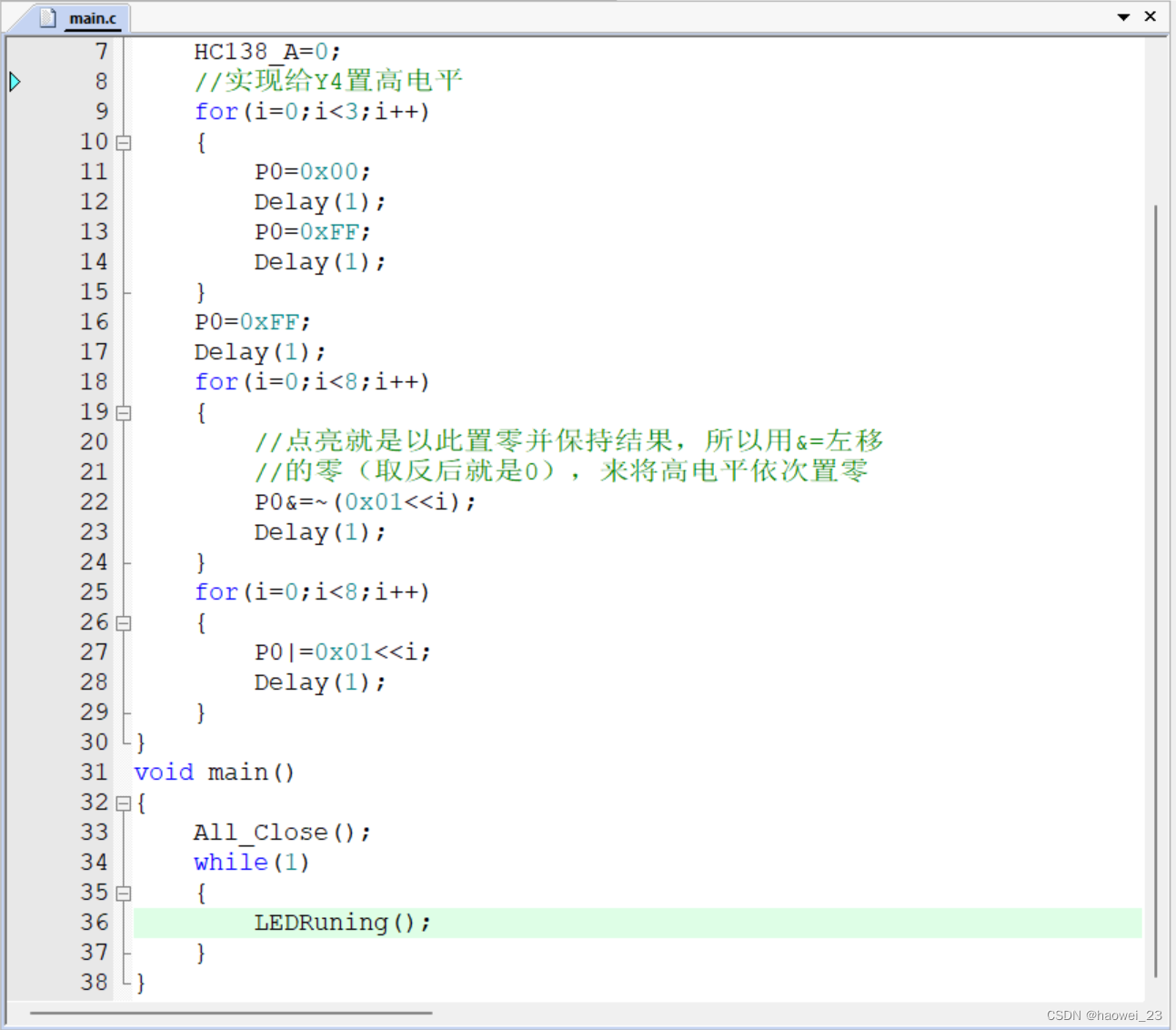Open the tab list dropdown arrow
1176x1030 pixels.
coord(1123,17)
